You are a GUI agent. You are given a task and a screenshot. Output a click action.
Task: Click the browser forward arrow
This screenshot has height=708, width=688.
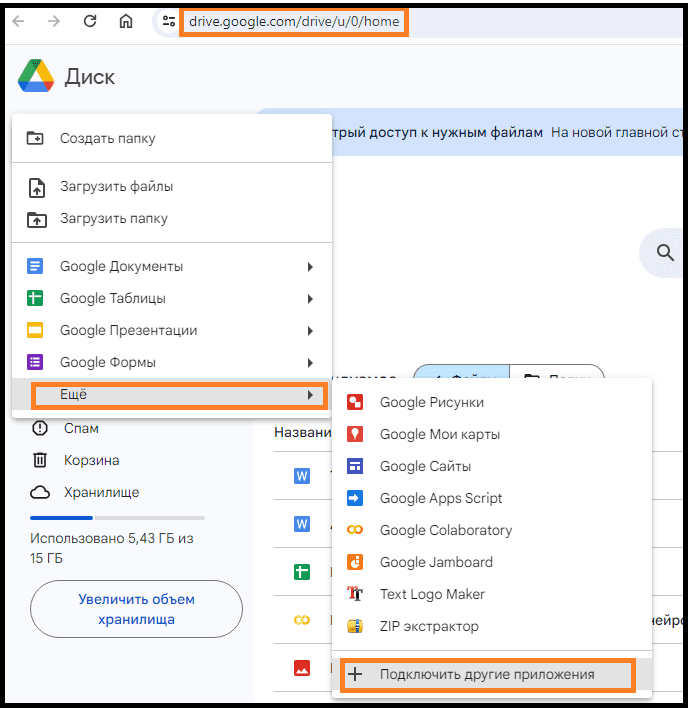54,21
